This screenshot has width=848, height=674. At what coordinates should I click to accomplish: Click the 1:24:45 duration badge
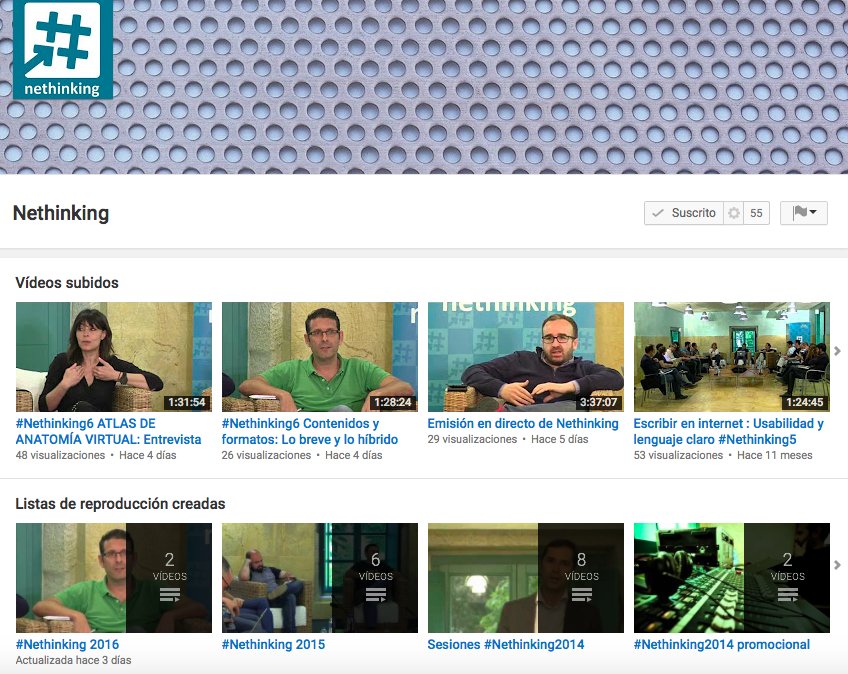pos(805,402)
